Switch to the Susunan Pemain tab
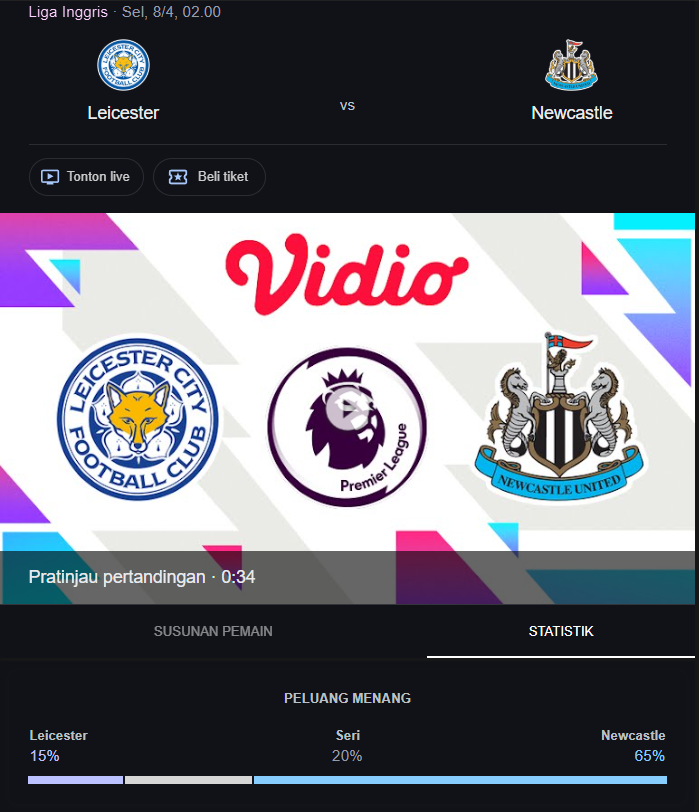 tap(213, 631)
